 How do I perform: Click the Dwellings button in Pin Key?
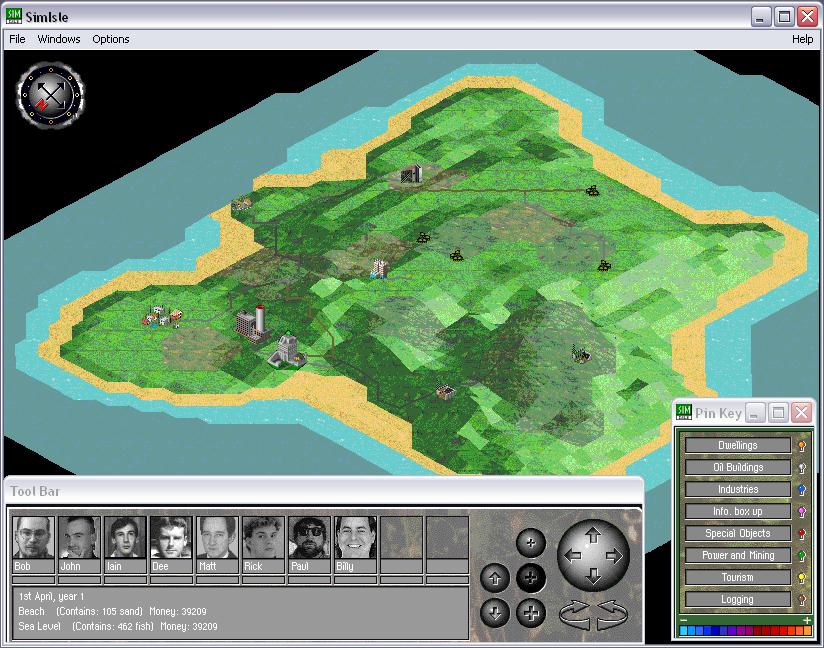tap(738, 446)
